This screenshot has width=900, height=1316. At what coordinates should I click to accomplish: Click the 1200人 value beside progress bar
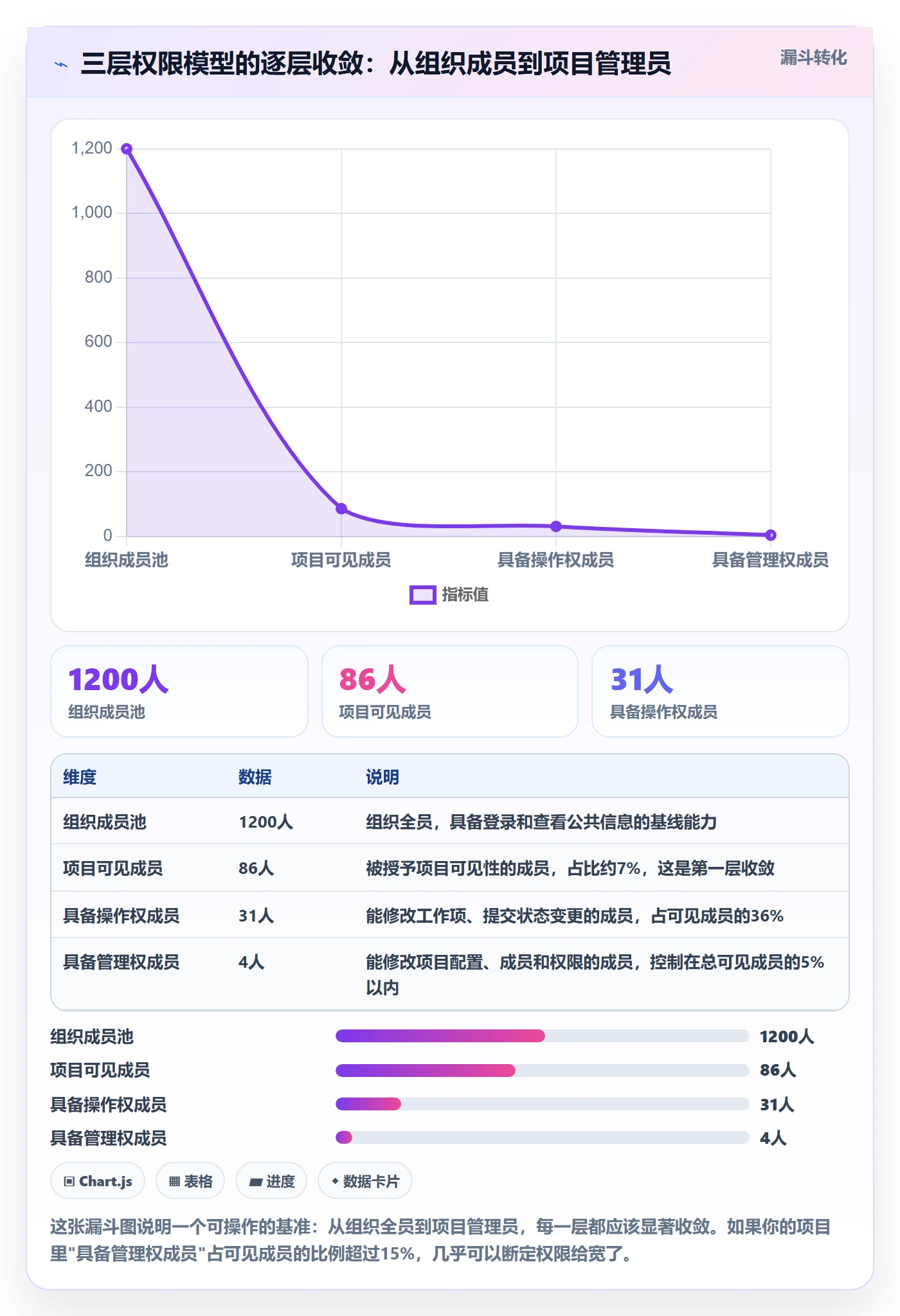click(x=787, y=1036)
